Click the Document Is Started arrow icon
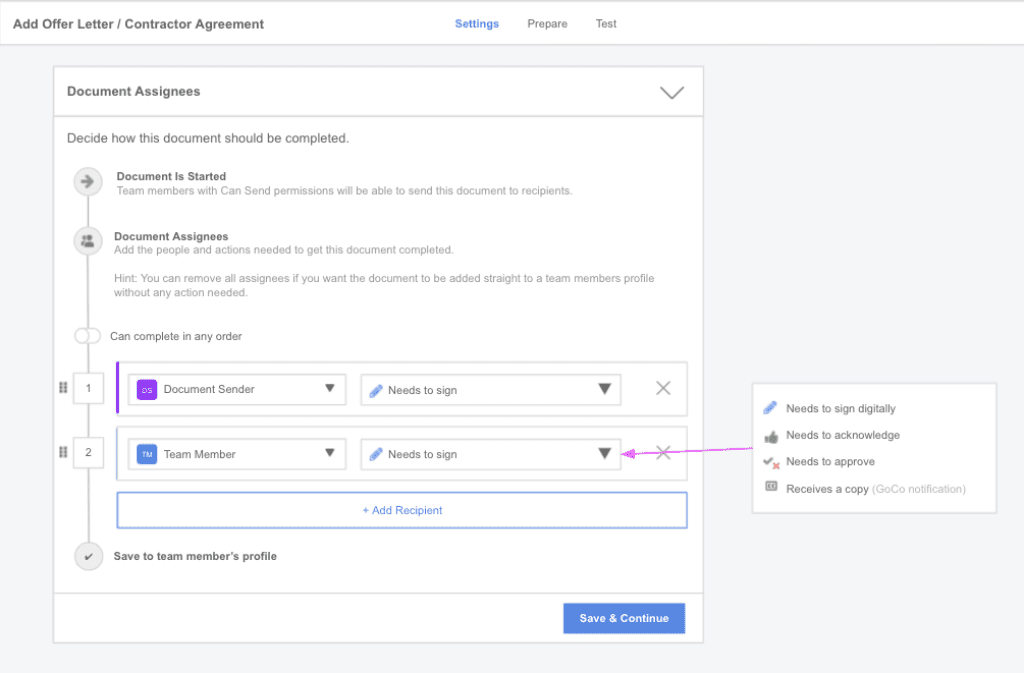This screenshot has height=673, width=1024. (88, 181)
